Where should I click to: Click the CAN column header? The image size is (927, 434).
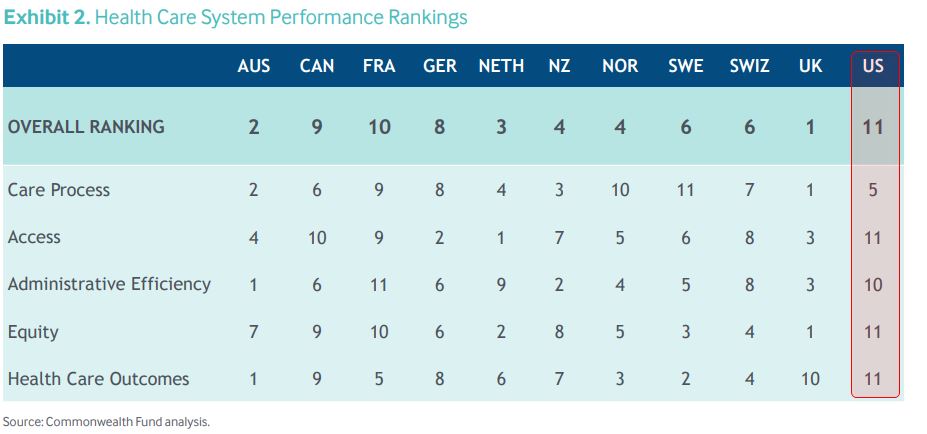click(x=317, y=66)
